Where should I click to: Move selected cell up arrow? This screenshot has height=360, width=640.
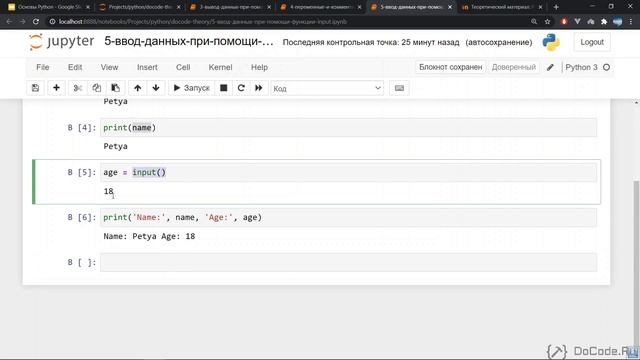(138, 88)
